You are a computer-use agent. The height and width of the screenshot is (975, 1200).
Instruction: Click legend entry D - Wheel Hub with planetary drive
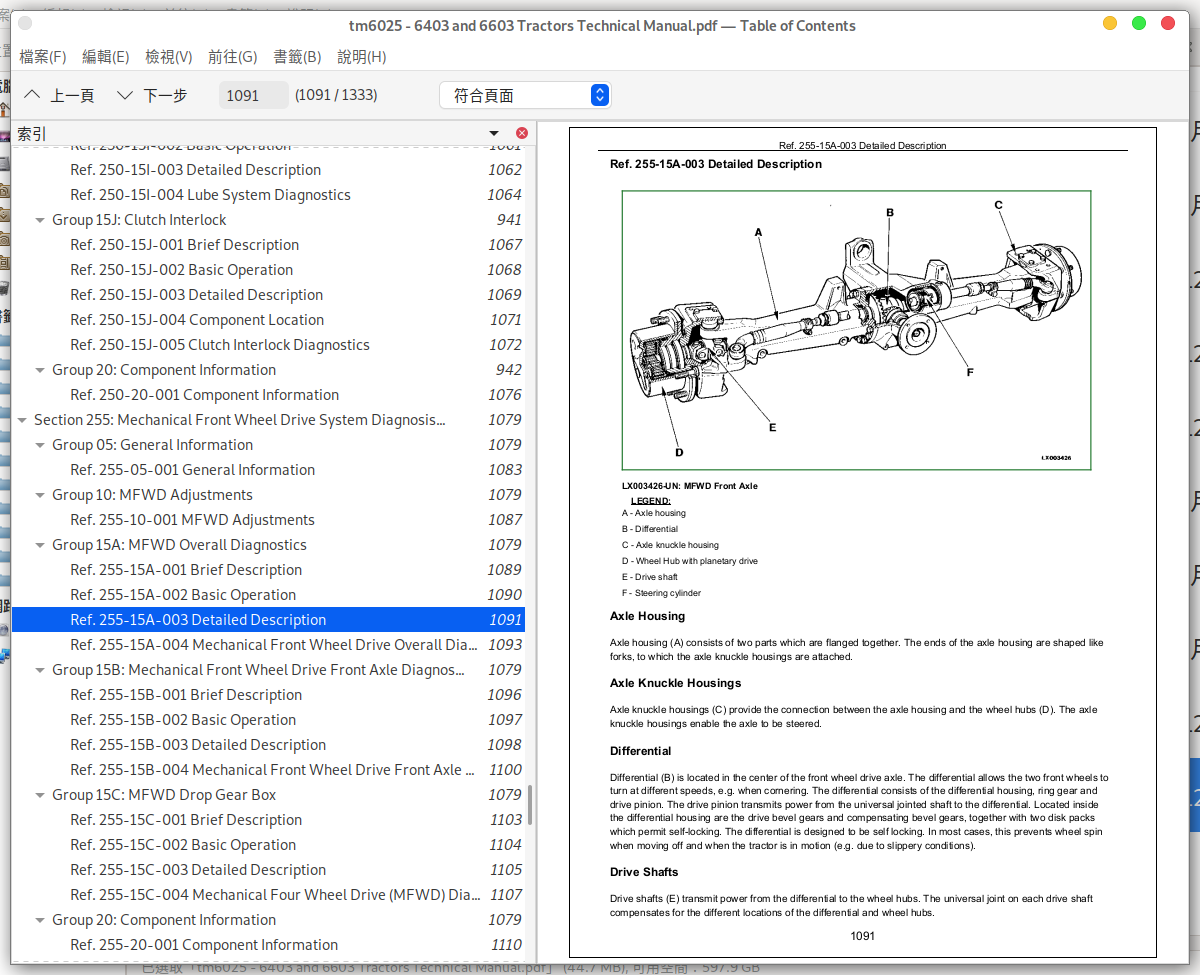coord(689,561)
